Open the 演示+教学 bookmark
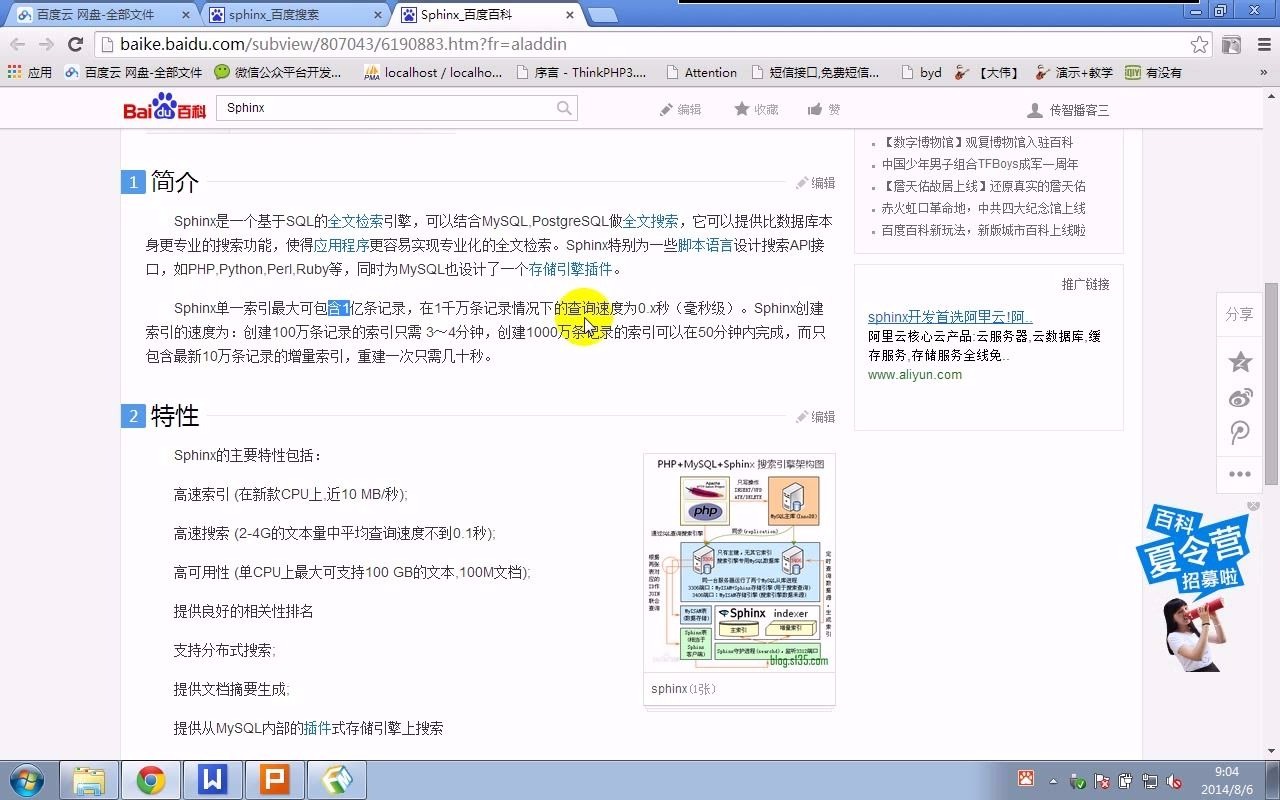 tap(1073, 72)
